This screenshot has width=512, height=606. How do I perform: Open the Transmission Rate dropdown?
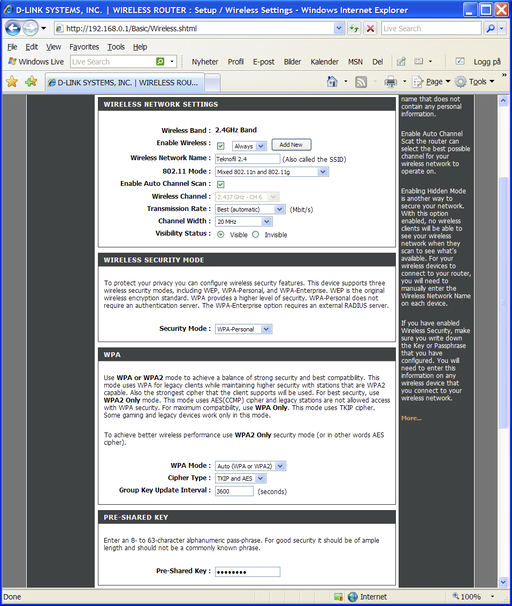pos(250,209)
